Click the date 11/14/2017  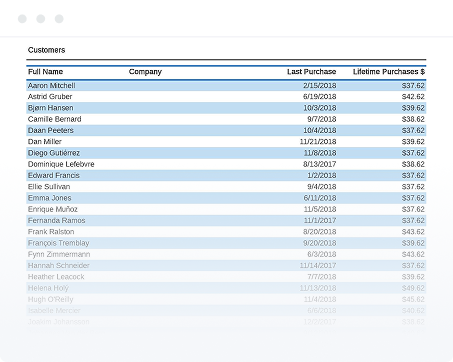(318, 266)
